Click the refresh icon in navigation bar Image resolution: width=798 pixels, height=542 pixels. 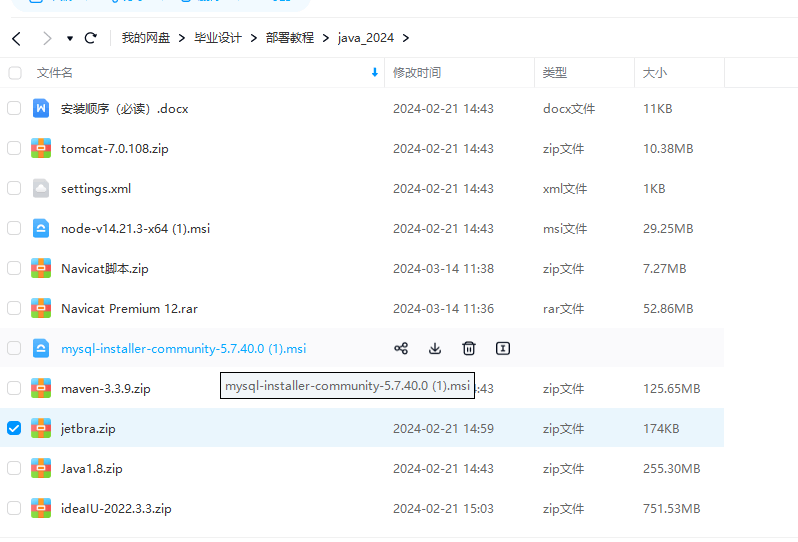click(91, 38)
